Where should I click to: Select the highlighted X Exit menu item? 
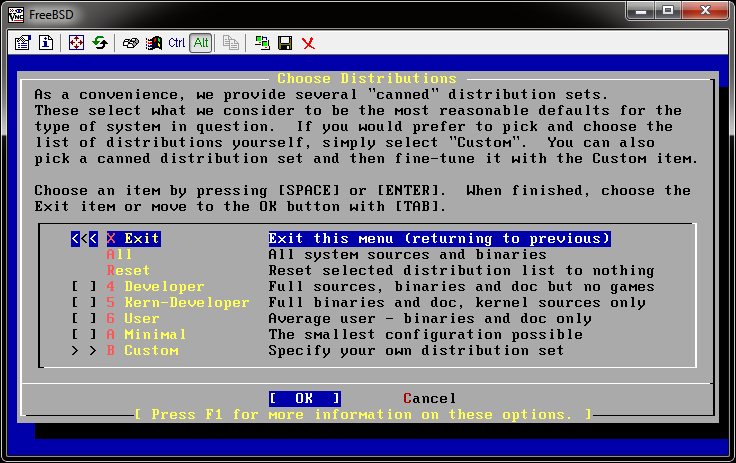click(133, 239)
